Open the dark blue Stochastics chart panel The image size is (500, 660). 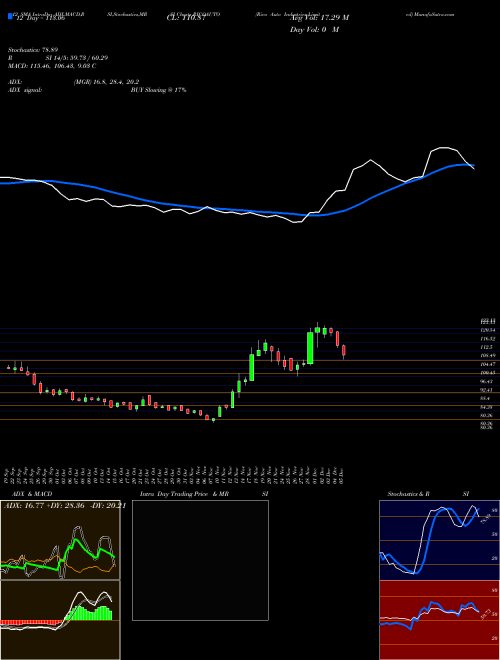coord(439,540)
